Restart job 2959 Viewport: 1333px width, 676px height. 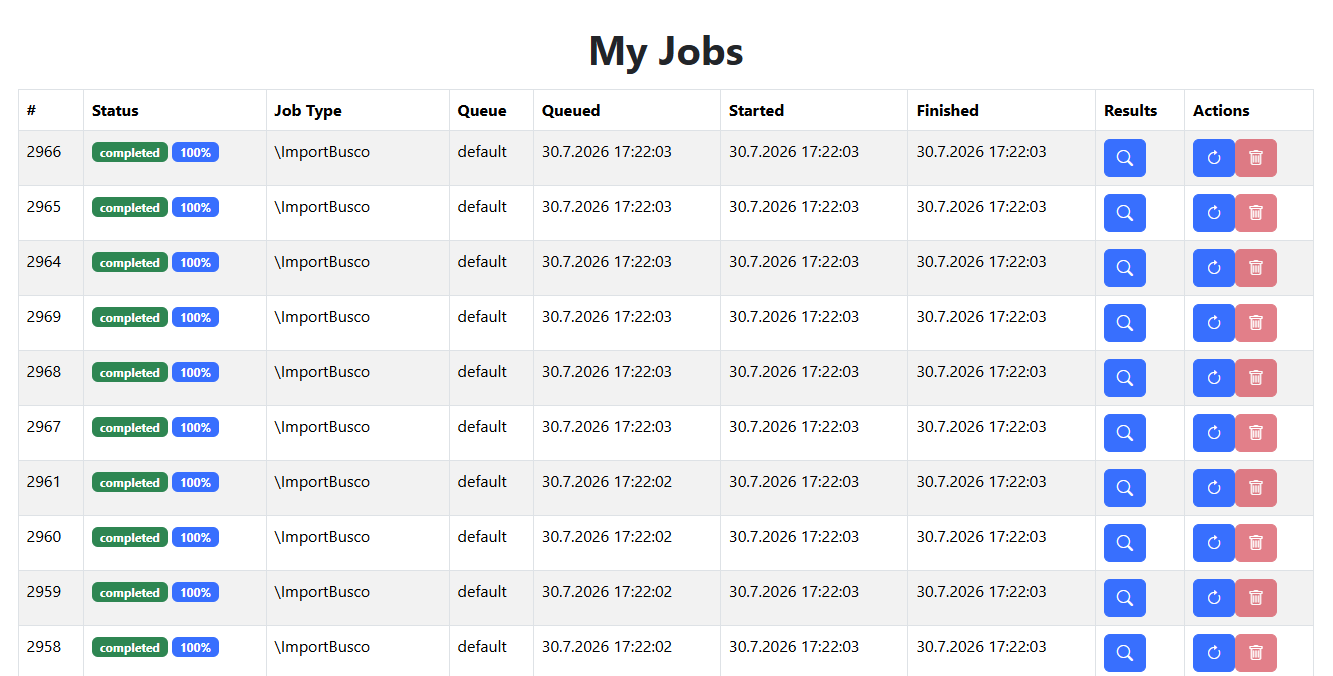(x=1214, y=598)
